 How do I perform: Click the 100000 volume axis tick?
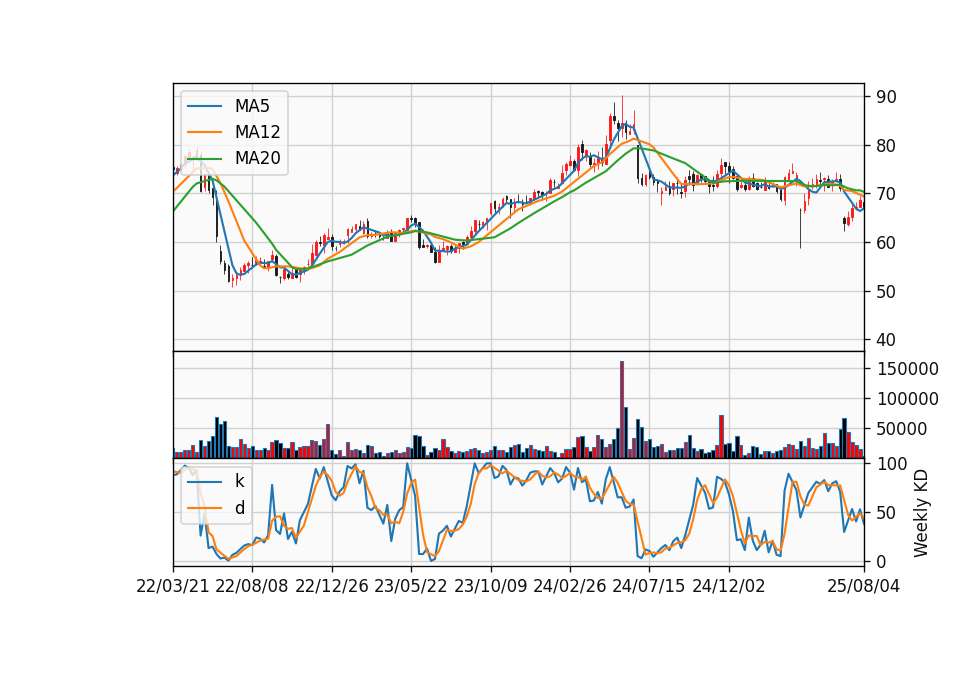[x=907, y=399]
